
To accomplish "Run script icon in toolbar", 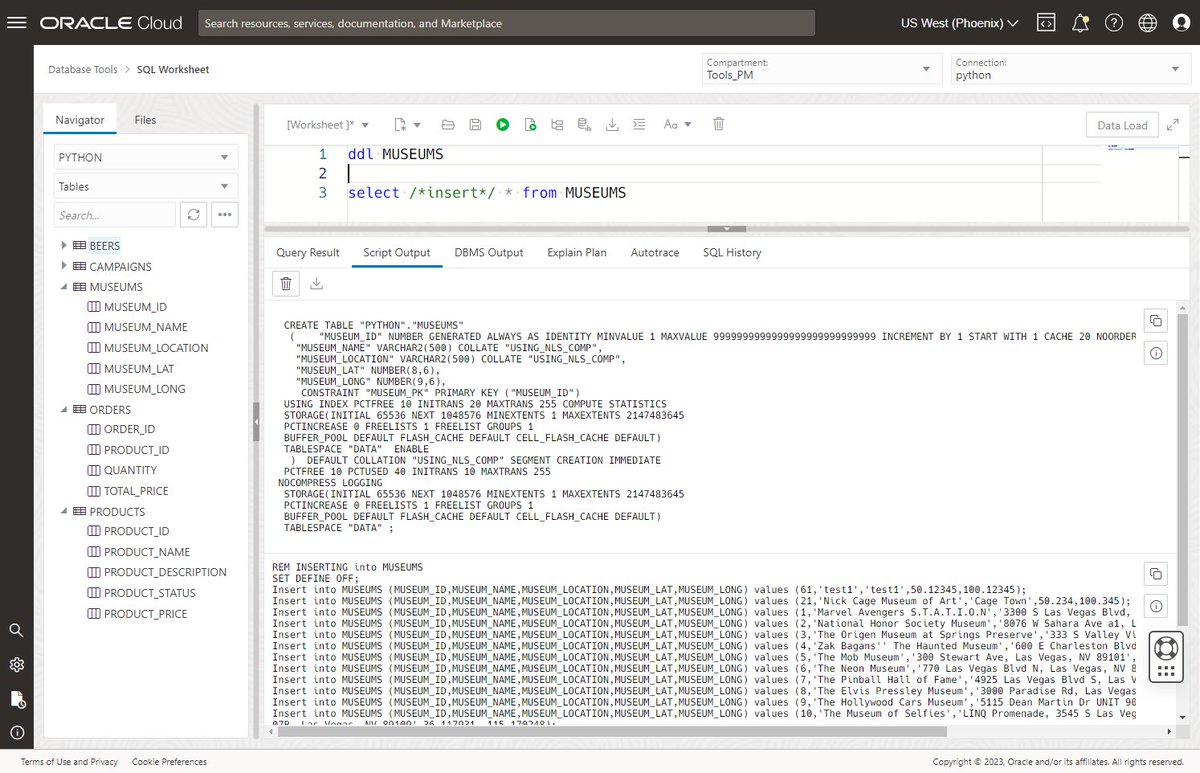I will point(530,125).
